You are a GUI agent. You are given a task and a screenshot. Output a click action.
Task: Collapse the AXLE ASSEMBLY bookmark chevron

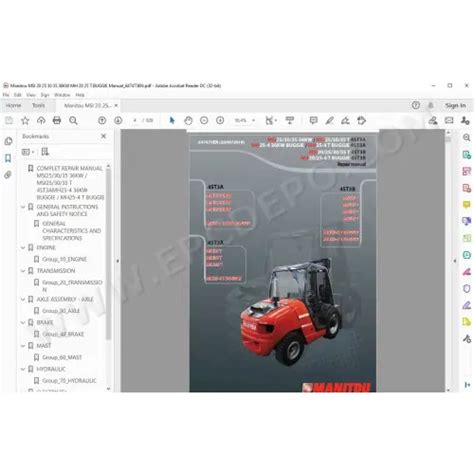[x=23, y=299]
